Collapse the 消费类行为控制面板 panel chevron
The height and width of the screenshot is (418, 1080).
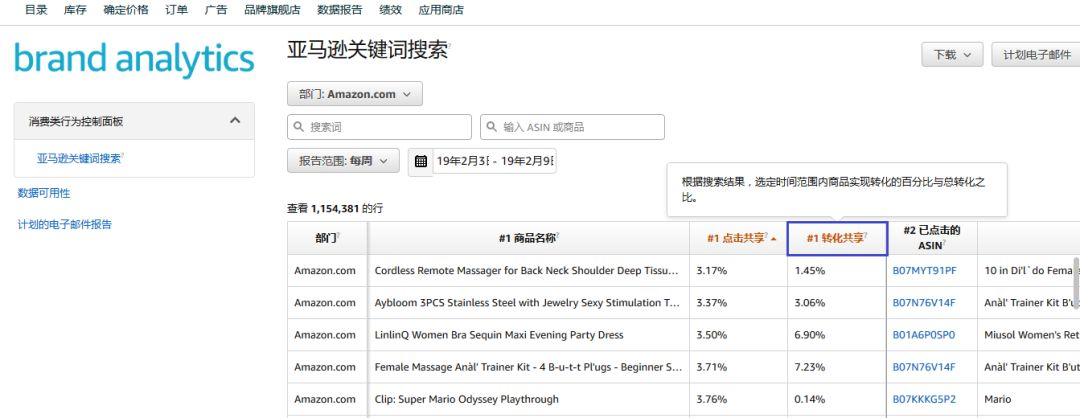coord(235,121)
